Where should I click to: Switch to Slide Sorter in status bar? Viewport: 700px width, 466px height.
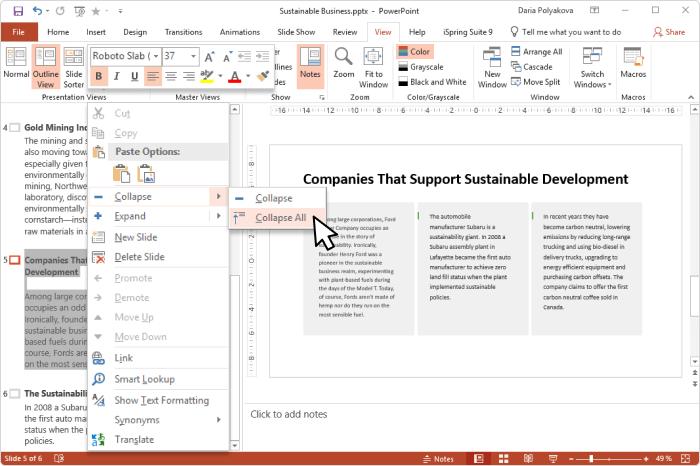click(504, 458)
